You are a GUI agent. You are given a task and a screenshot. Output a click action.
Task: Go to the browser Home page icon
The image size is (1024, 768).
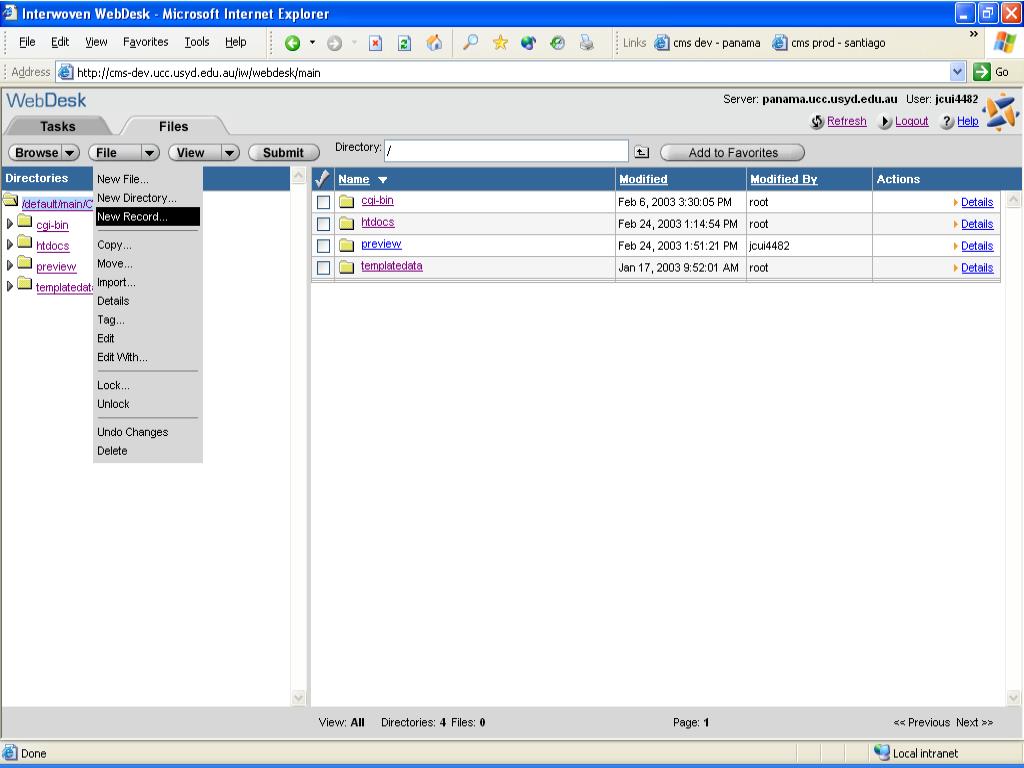point(434,43)
